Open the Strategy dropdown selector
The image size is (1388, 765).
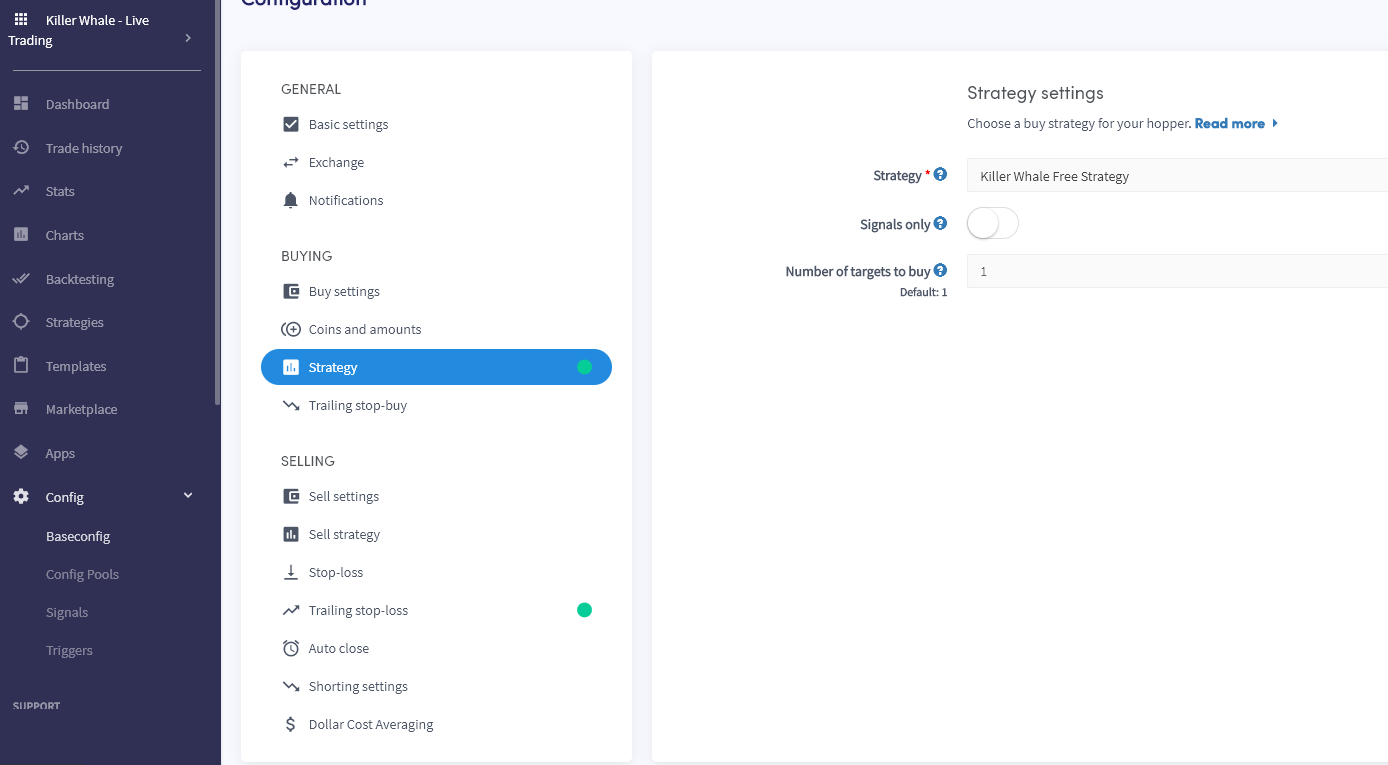(x=1176, y=176)
